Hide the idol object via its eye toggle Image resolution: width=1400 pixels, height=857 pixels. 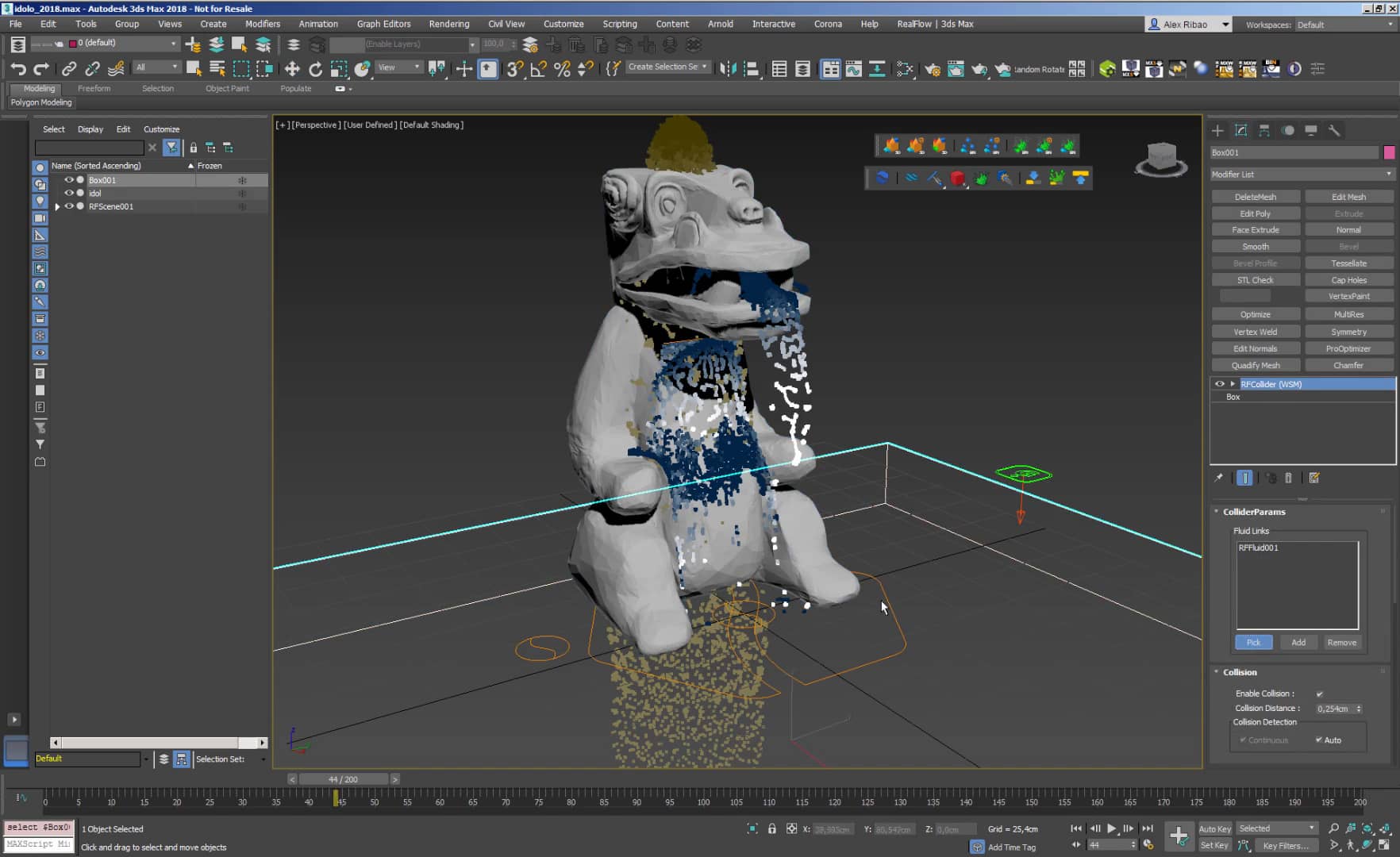68,193
